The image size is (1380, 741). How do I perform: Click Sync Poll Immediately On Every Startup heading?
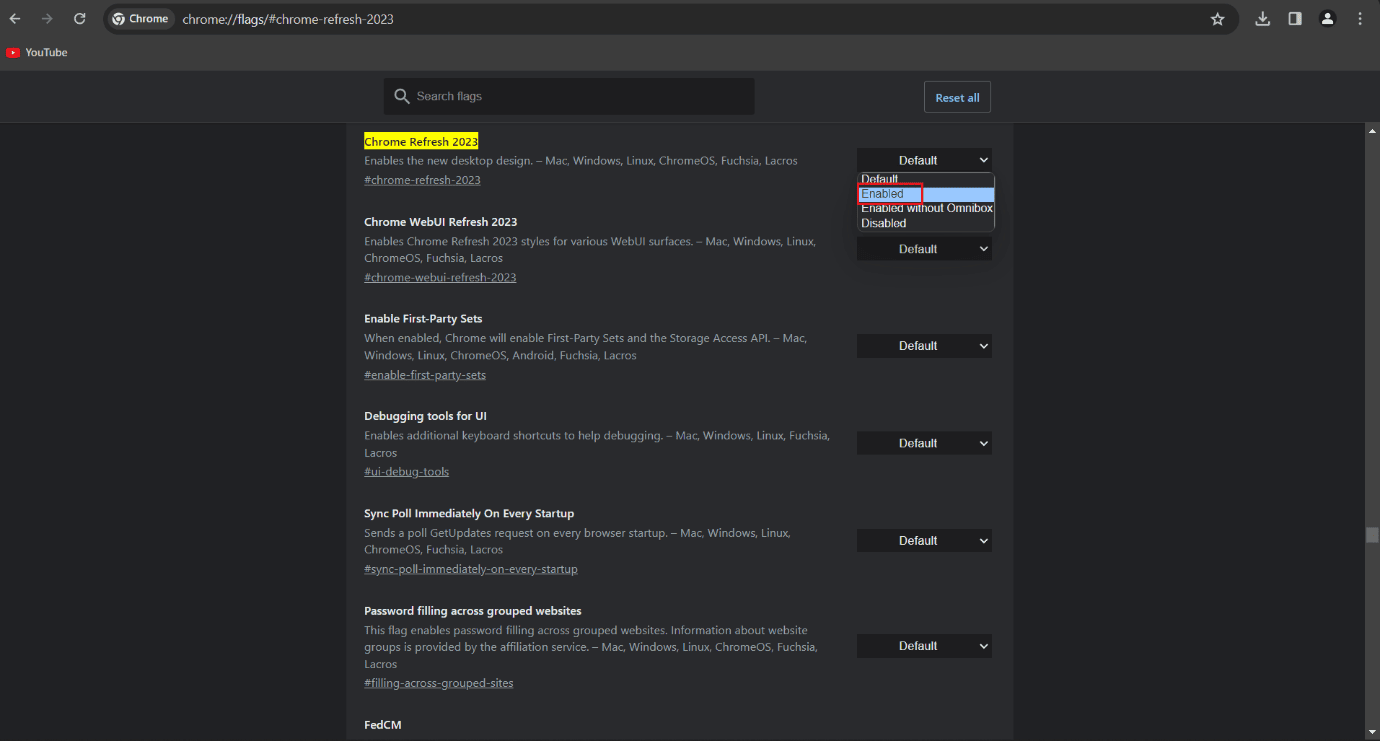[x=469, y=514]
